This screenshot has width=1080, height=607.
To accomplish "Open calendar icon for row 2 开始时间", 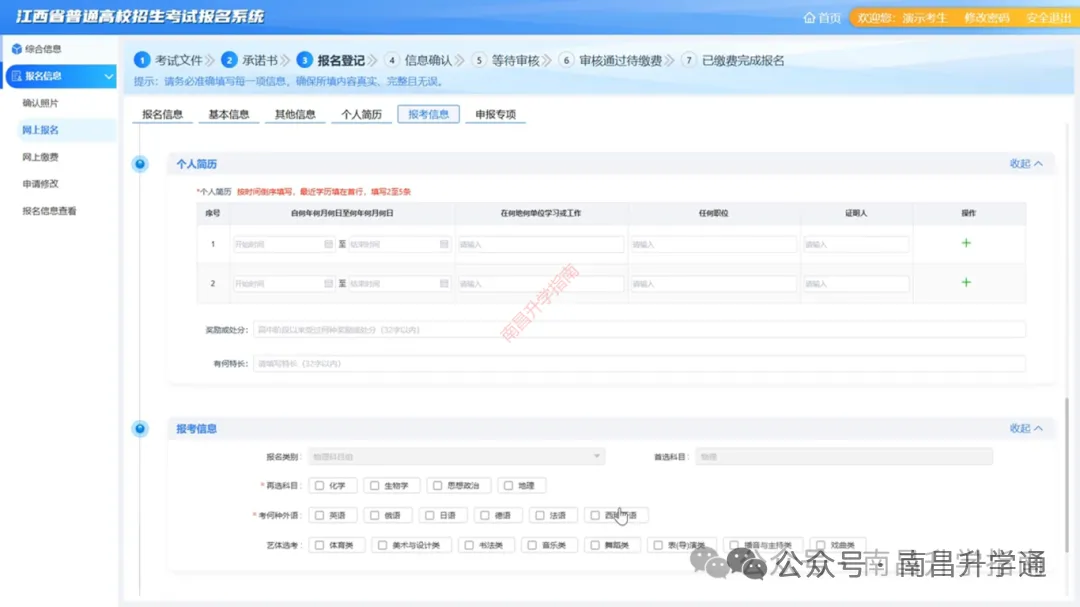I will coord(328,283).
